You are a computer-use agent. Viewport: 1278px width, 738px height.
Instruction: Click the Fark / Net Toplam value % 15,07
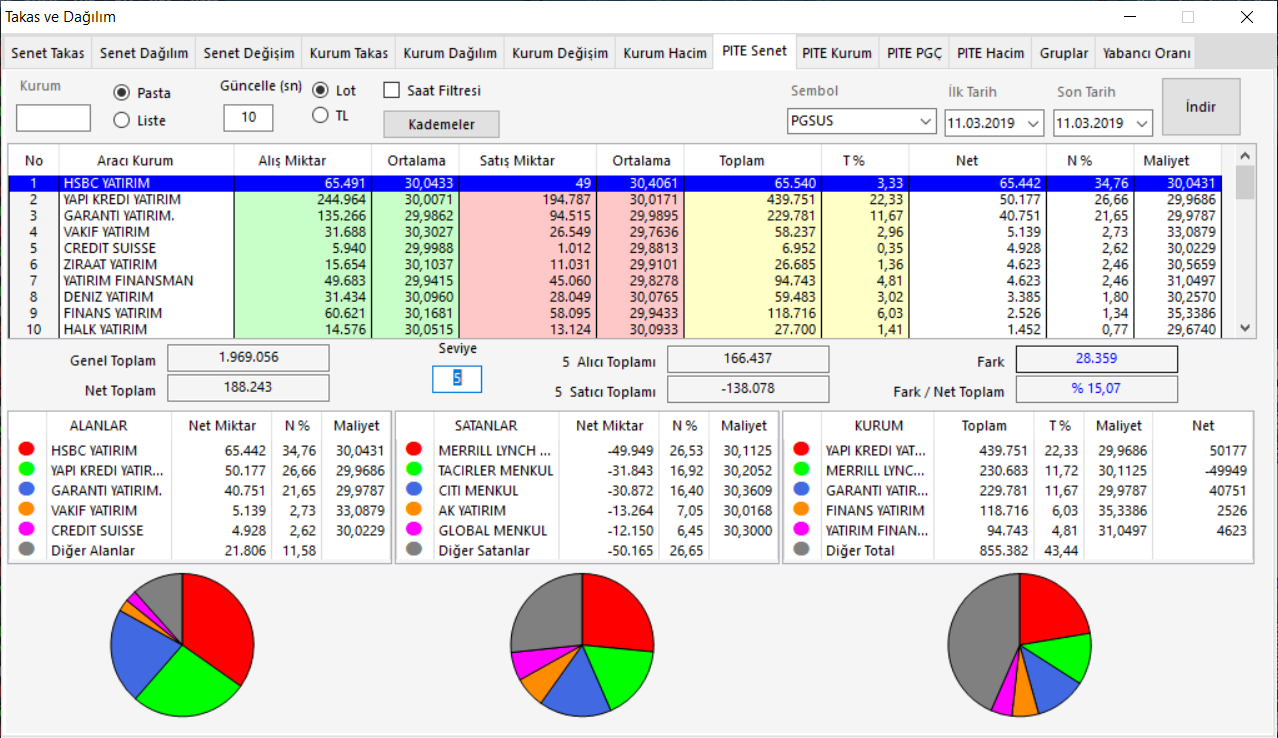(1097, 388)
